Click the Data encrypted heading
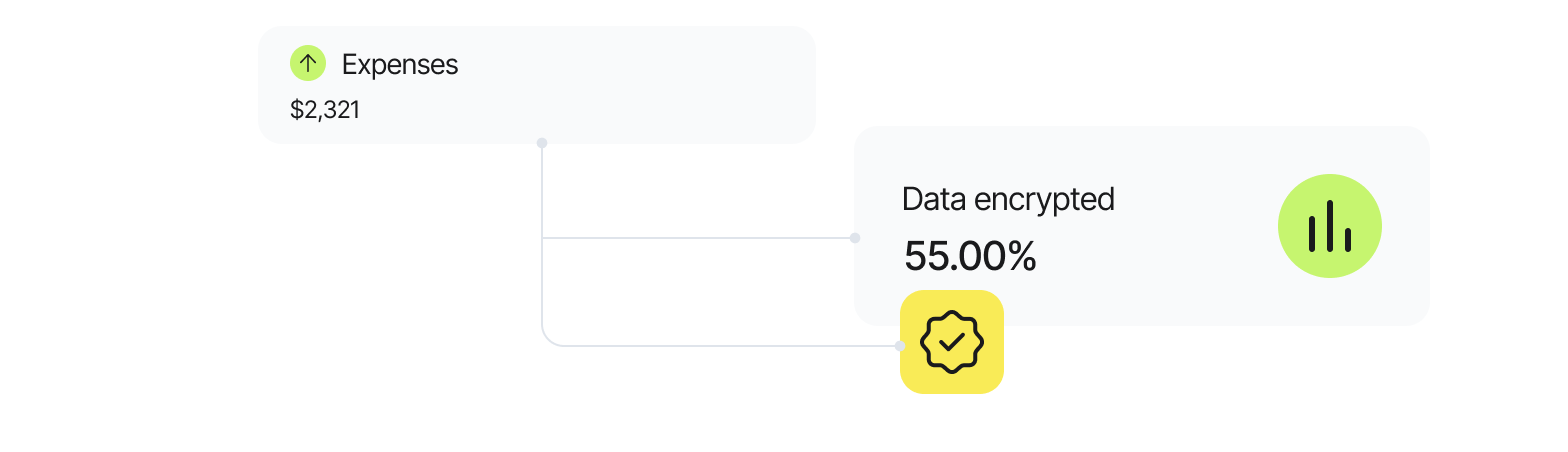The height and width of the screenshot is (452, 1568). click(1008, 199)
